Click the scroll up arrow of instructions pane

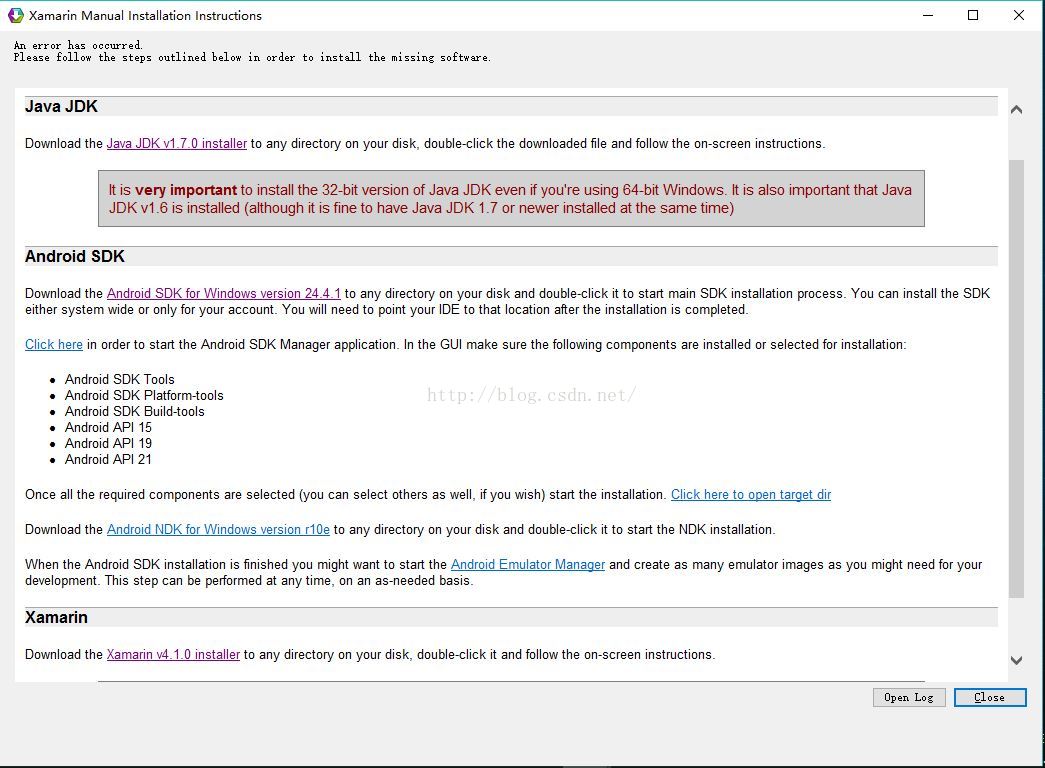pyautogui.click(x=1016, y=109)
